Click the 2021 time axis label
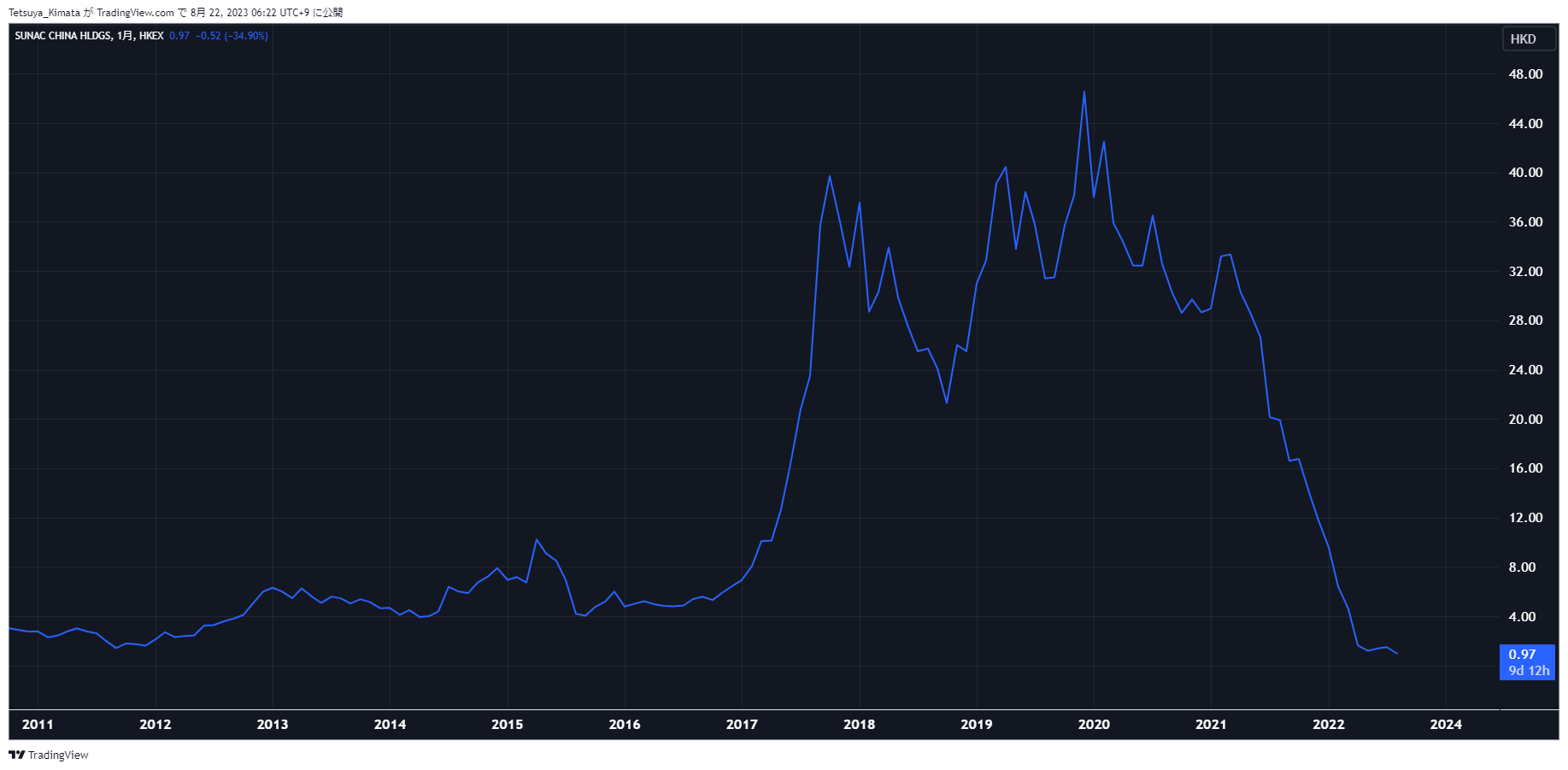Screen dimensions: 1568x770 point(1211,725)
